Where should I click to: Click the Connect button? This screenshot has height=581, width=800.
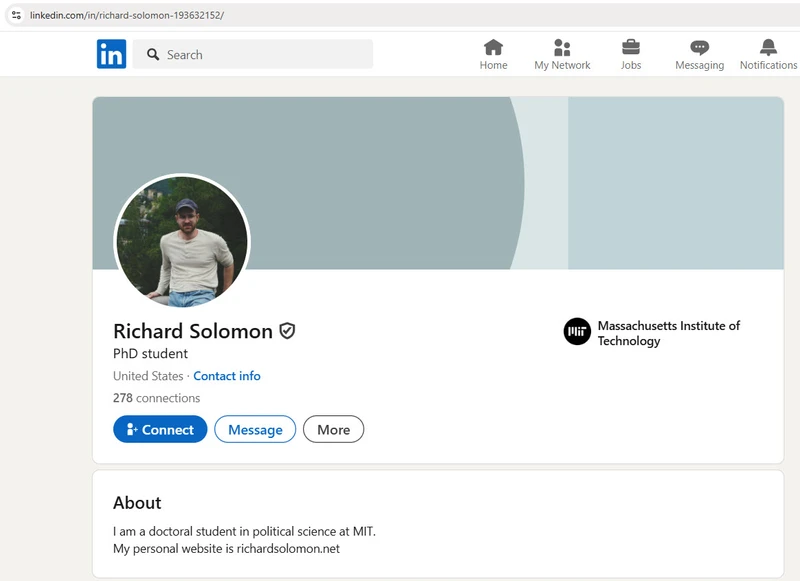(x=160, y=430)
